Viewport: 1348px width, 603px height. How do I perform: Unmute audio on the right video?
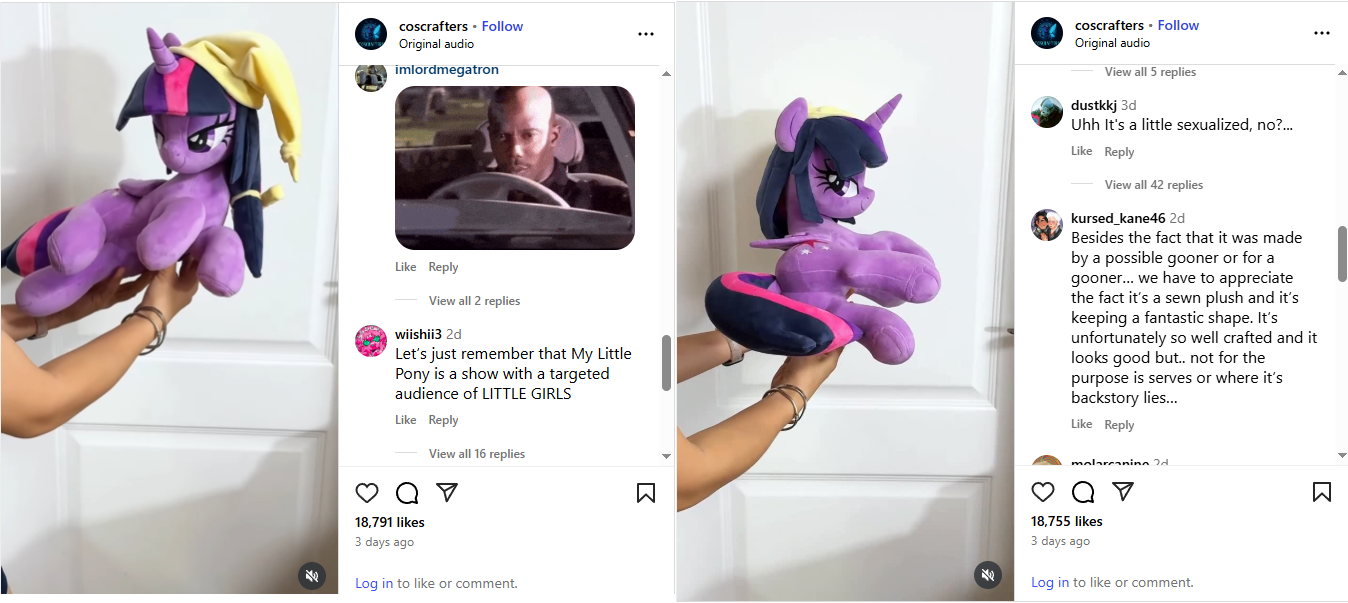click(987, 574)
